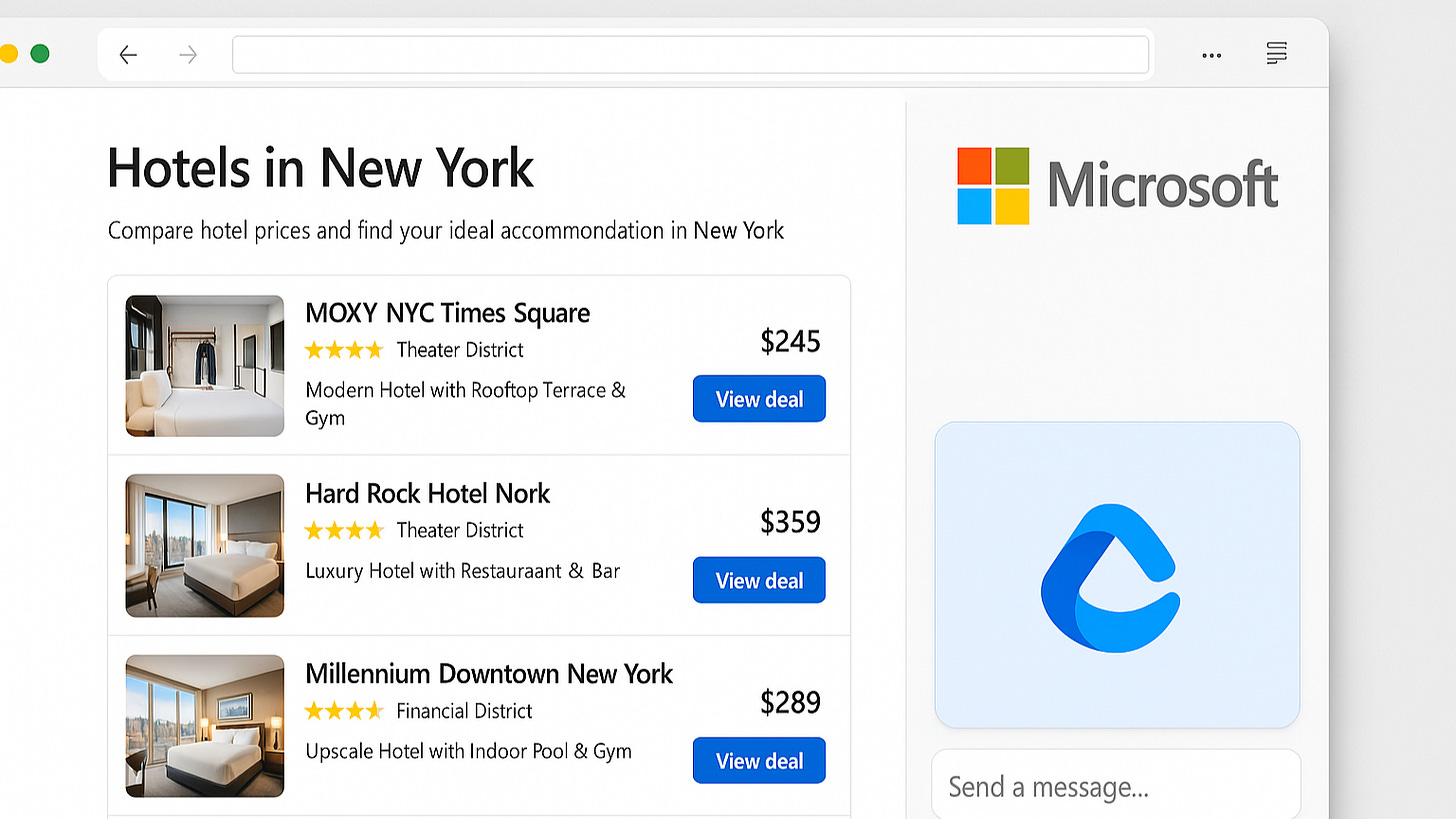
Task: Click the yellow window button
Action: point(8,54)
